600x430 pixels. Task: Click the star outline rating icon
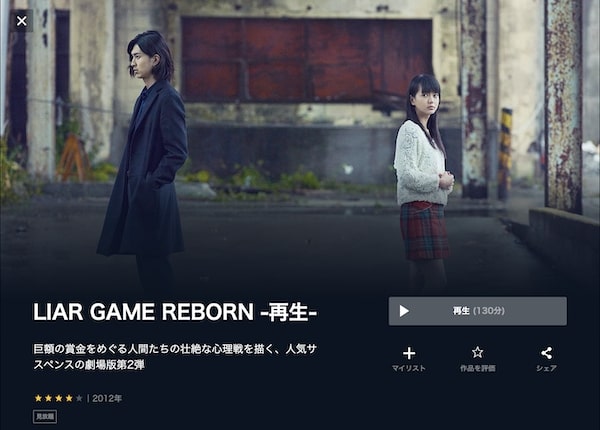[477, 352]
